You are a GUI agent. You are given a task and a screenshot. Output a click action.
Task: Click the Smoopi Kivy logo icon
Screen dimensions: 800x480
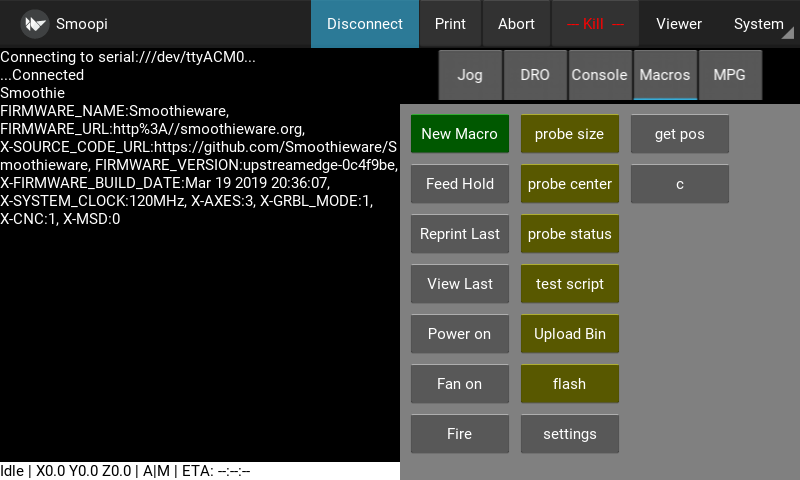pyautogui.click(x=35, y=24)
